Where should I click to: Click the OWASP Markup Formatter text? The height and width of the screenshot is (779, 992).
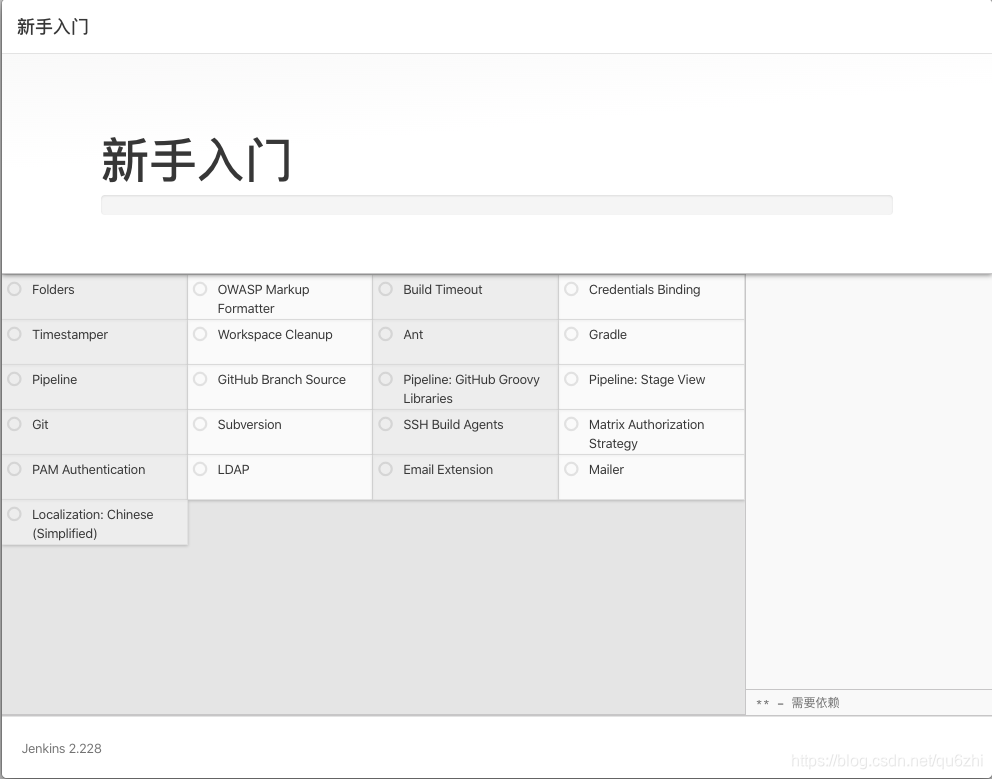tap(263, 299)
